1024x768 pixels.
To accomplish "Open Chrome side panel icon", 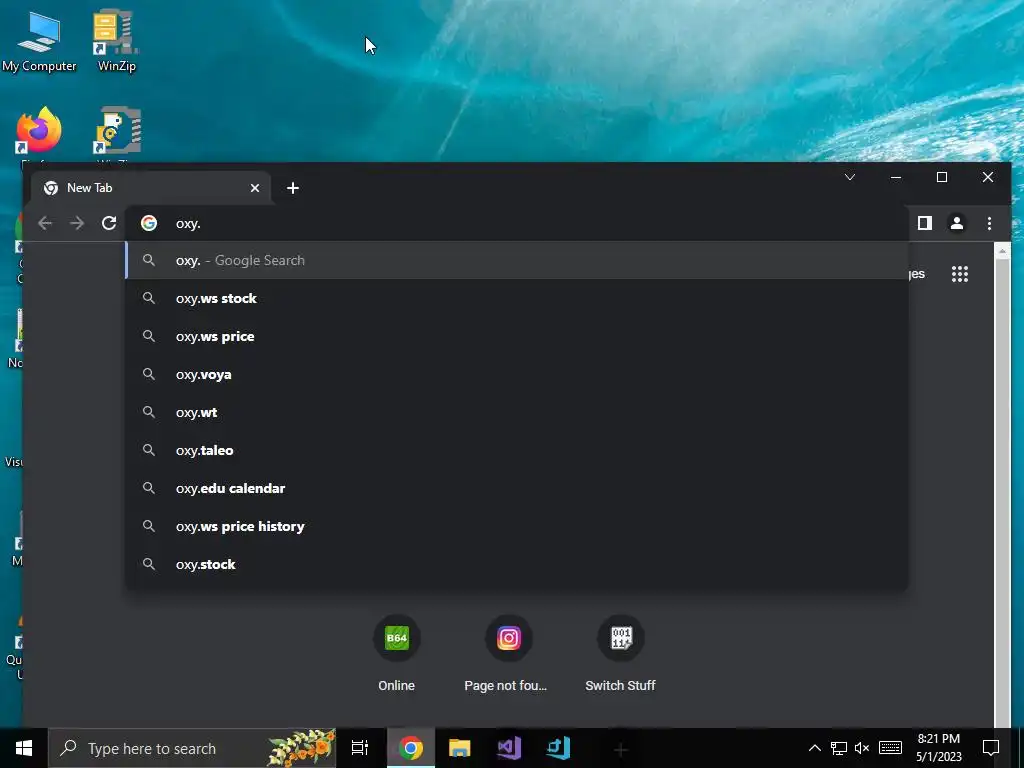I will click(925, 223).
